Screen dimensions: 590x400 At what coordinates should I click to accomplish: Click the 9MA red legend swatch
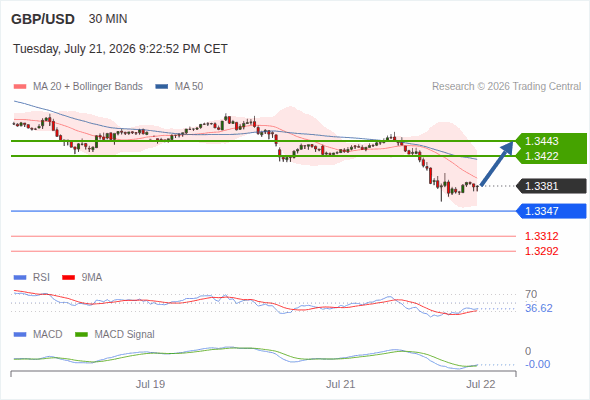(x=68, y=278)
